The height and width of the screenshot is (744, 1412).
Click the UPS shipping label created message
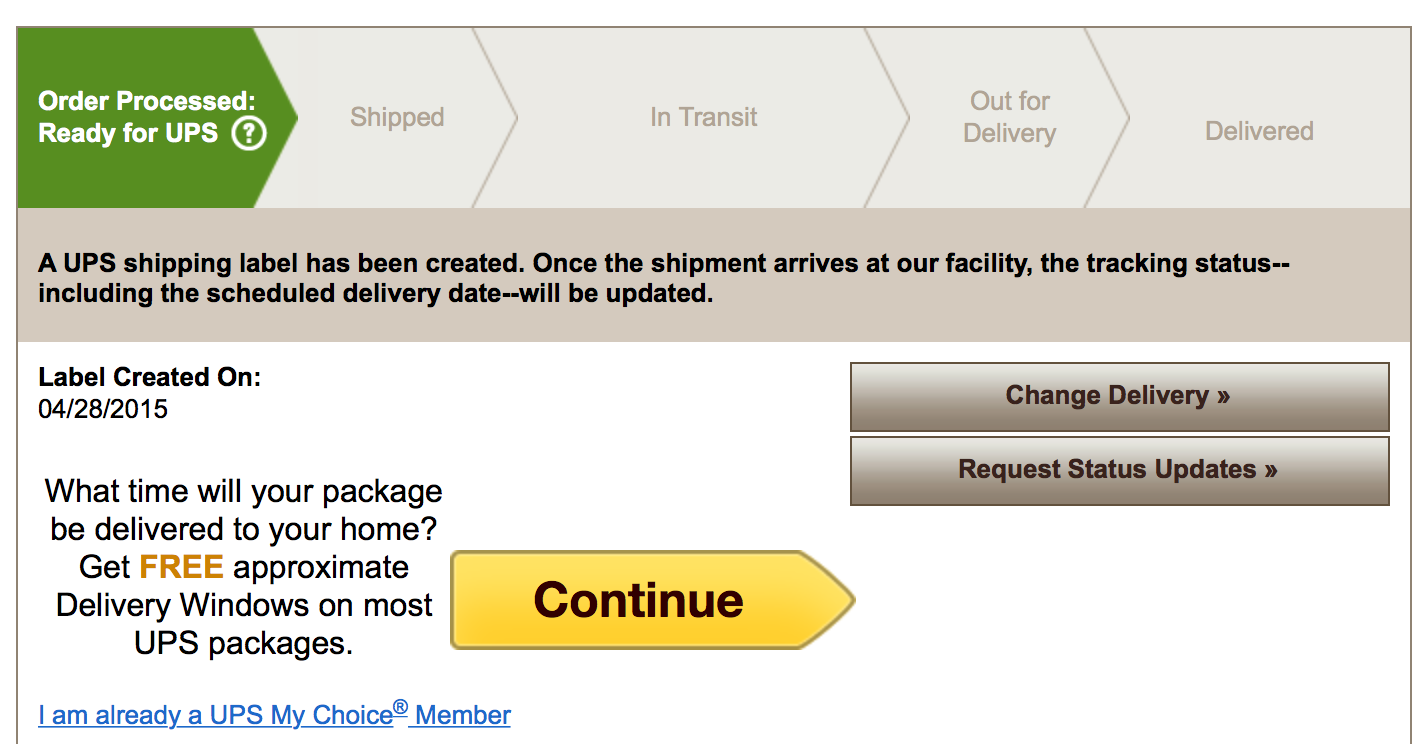click(664, 279)
